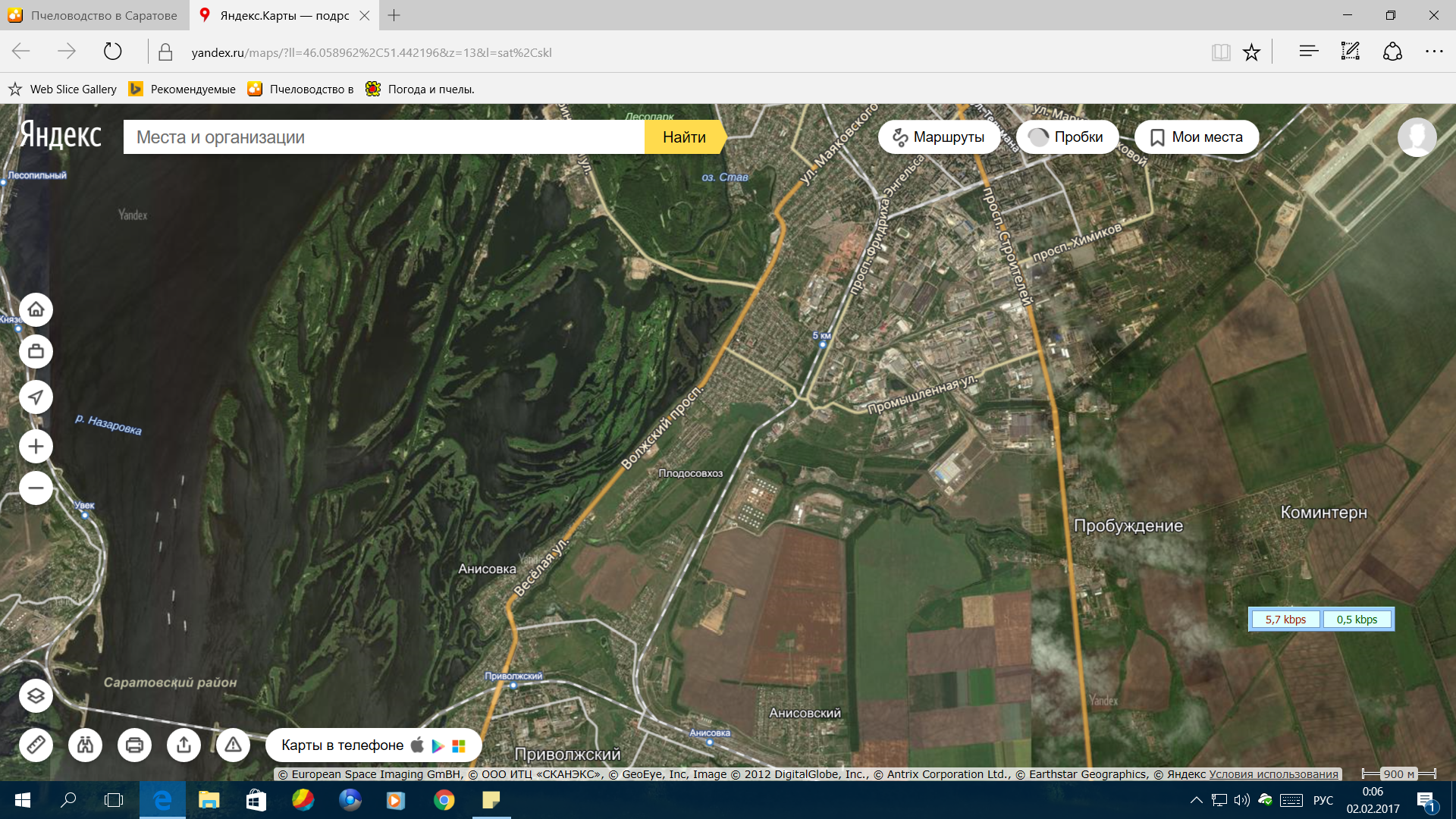
Task: Click the briefcase work location icon
Action: [36, 352]
